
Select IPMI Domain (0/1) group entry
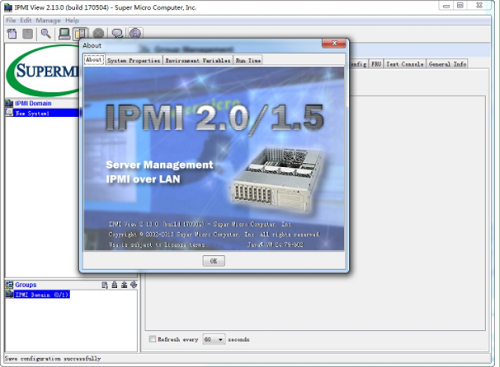(x=42, y=295)
